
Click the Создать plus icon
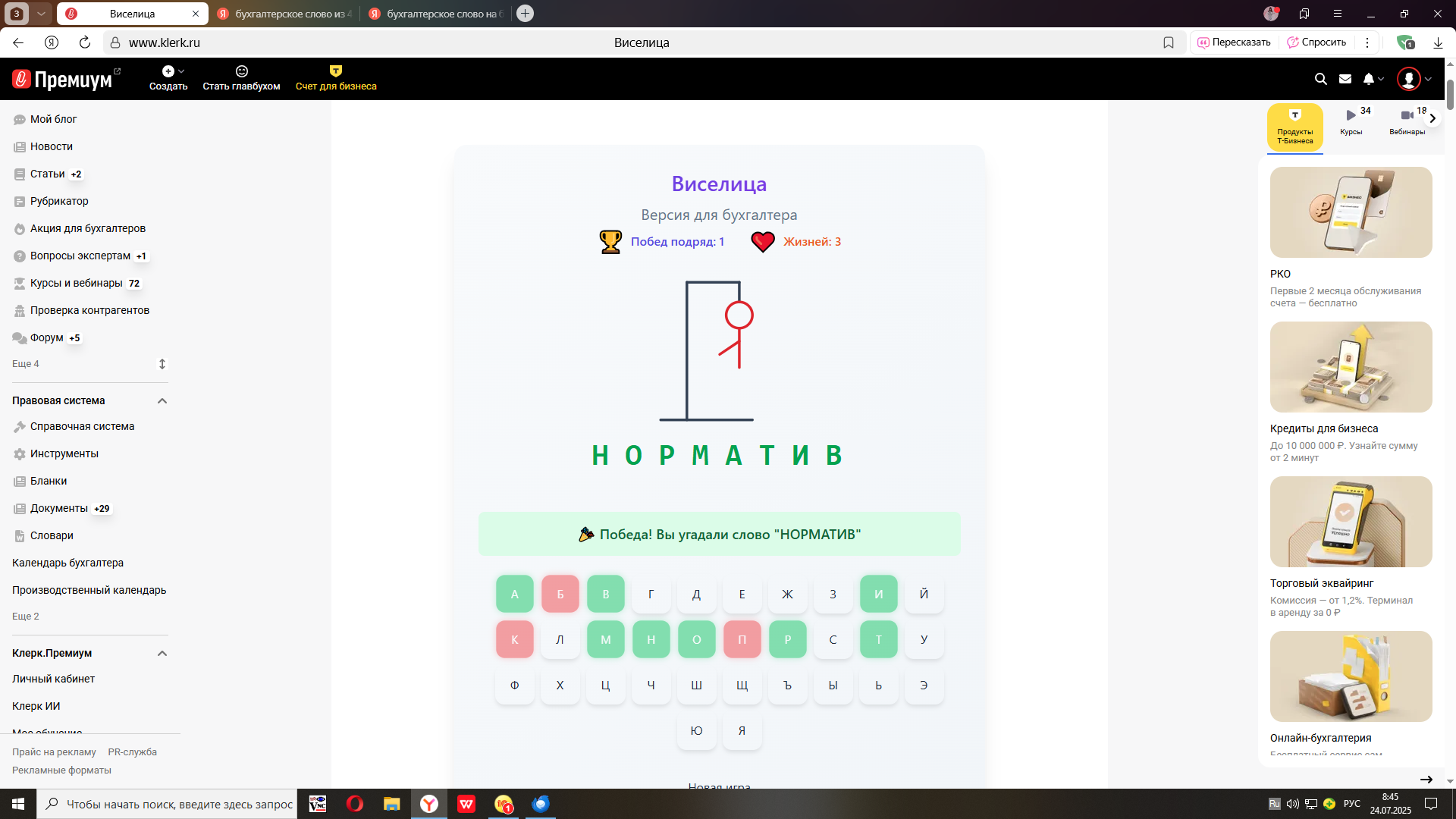coord(168,71)
